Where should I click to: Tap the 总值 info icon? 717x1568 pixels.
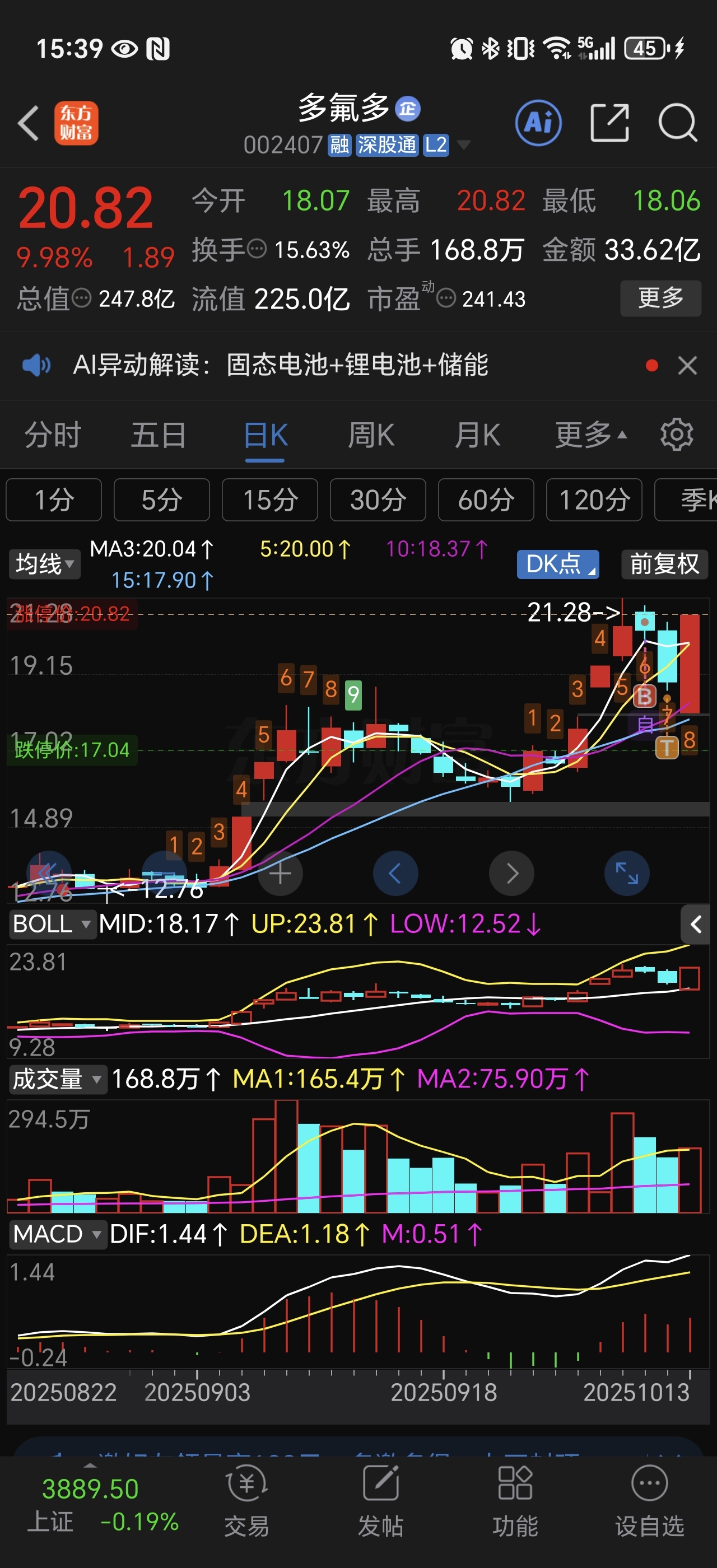(82, 298)
